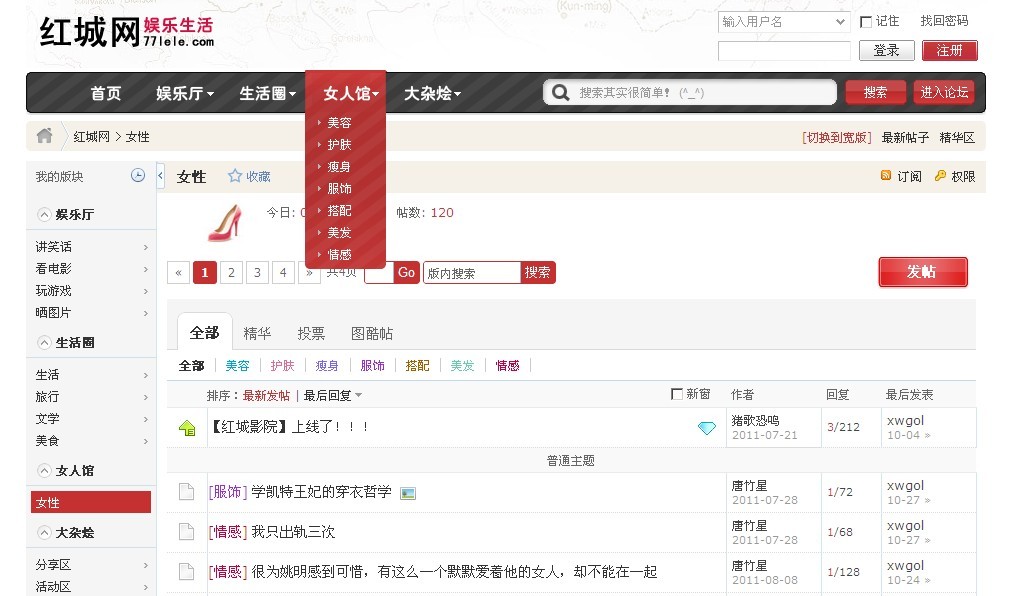Click the page icon of the 学凯特王妃 thread
1011x596 pixels.
click(186, 492)
